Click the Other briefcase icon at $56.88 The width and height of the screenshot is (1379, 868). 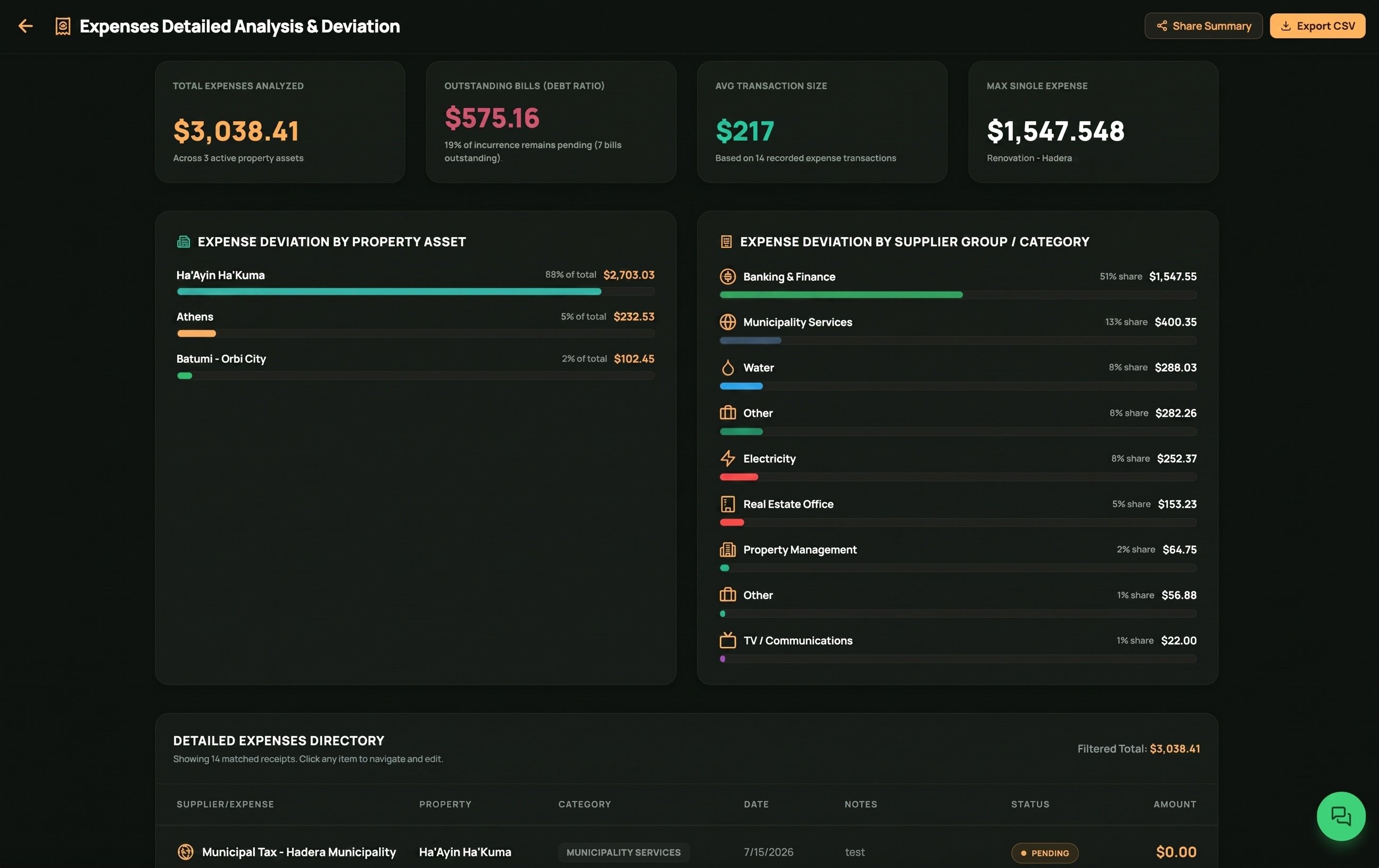pos(727,595)
